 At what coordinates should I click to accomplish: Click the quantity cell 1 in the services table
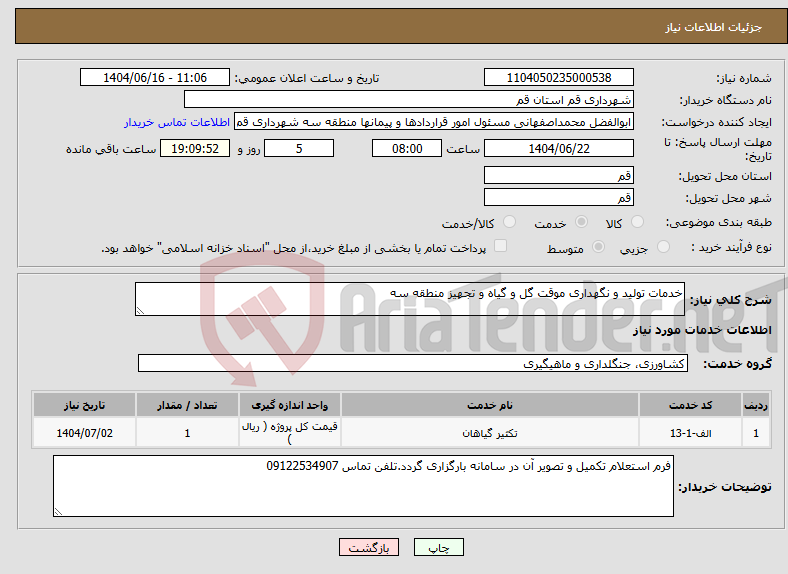[187, 433]
